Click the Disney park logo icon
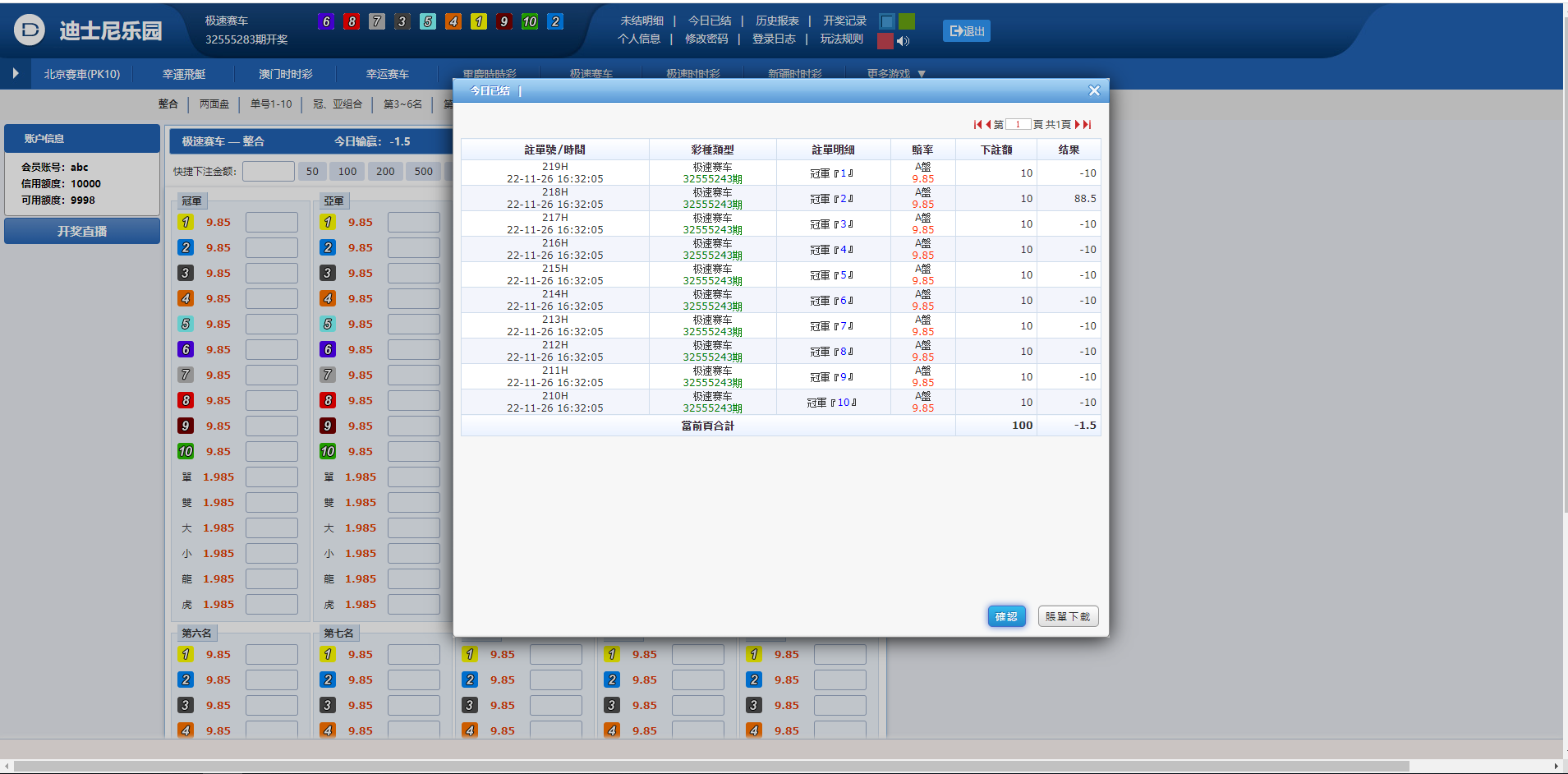Viewport: 1568px width, 774px height. tap(30, 30)
